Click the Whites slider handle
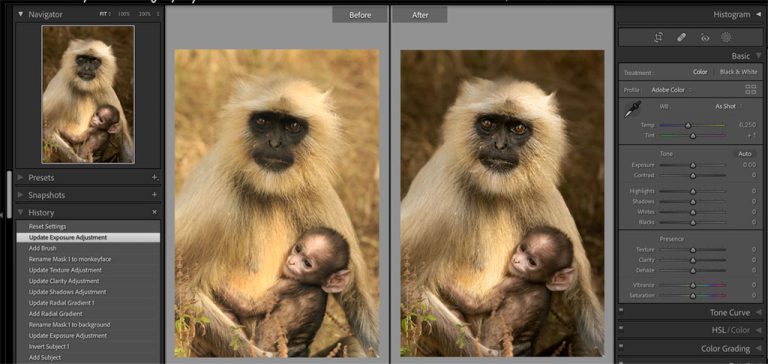The image size is (768, 364). [693, 212]
